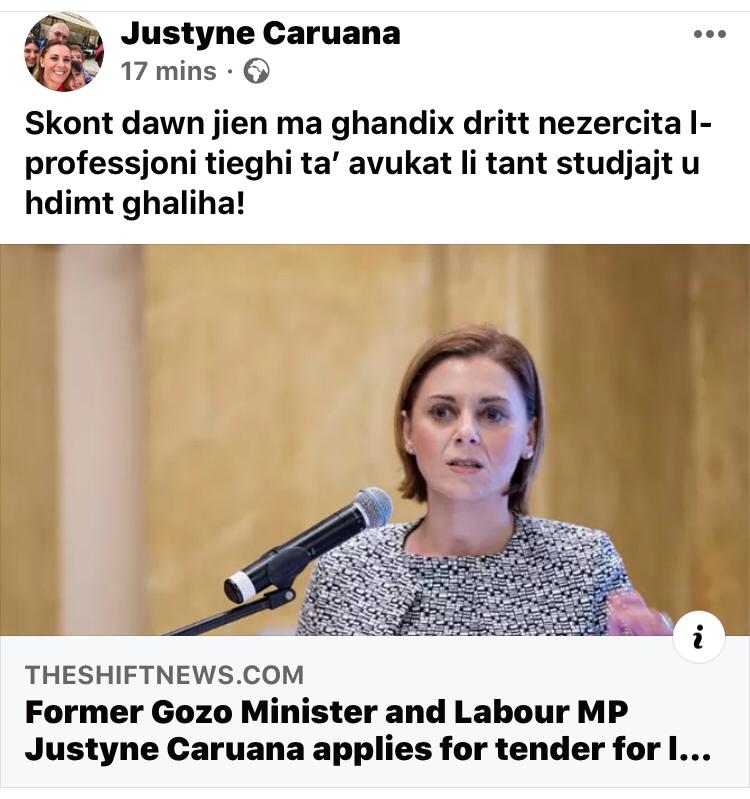The height and width of the screenshot is (799, 750).
Task: Open the 'Former Gozo Minister' article headline
Action: point(367,731)
